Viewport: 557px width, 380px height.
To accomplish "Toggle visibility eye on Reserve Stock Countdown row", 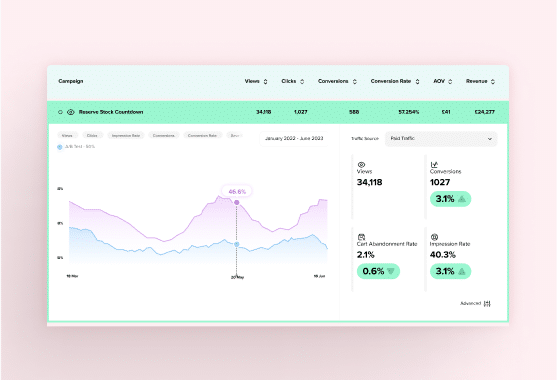I will click(x=71, y=112).
